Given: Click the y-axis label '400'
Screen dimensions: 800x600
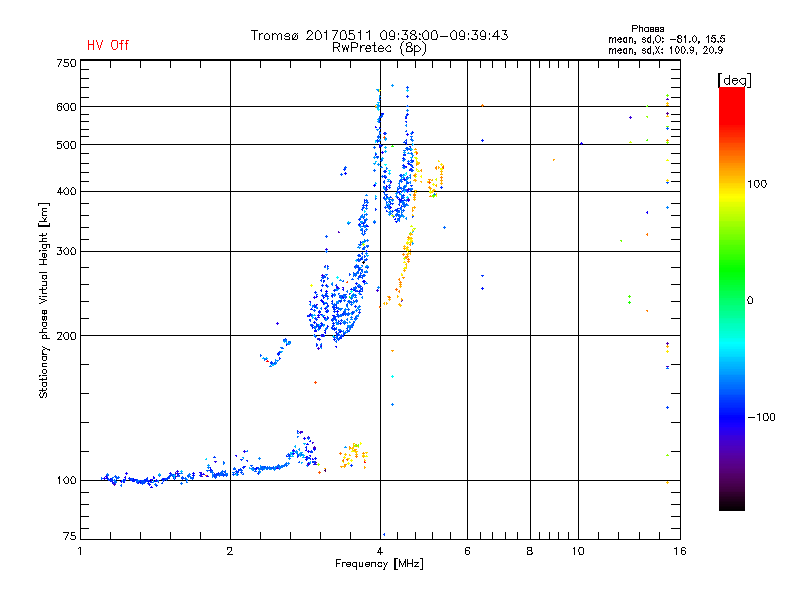Looking at the screenshot, I should coord(66,191).
